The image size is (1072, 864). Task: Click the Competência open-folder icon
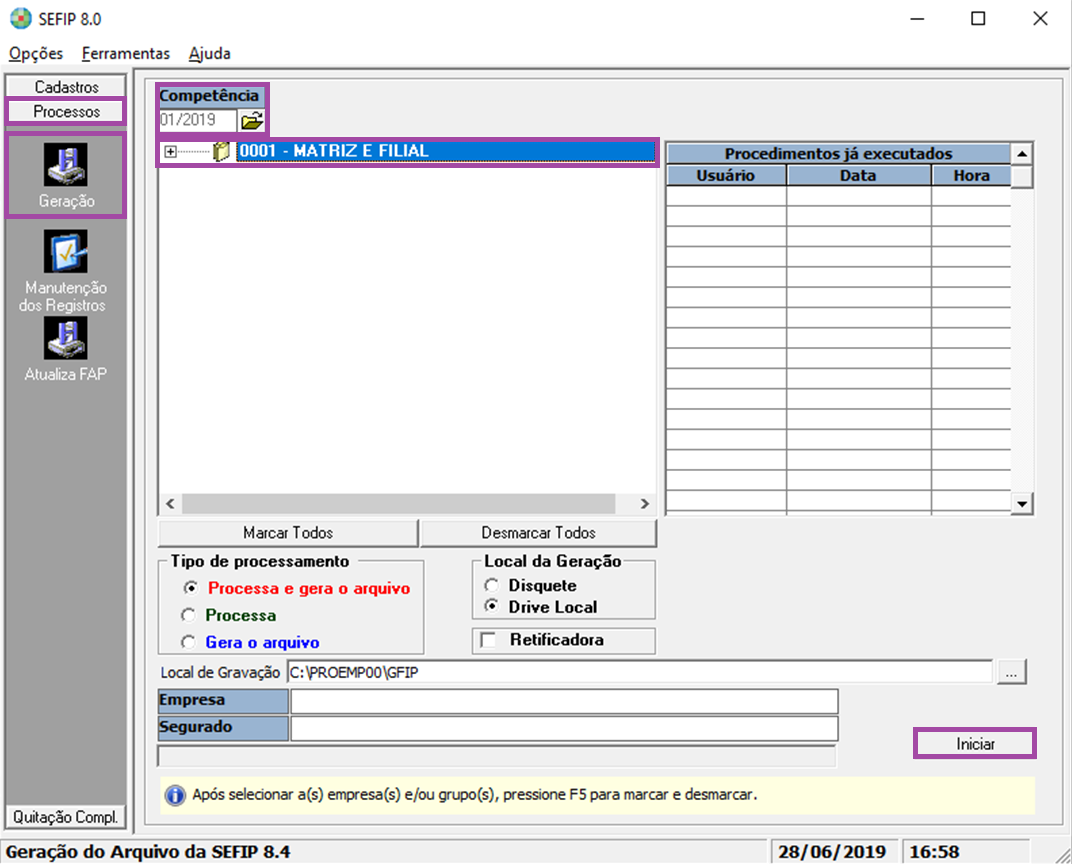click(252, 120)
